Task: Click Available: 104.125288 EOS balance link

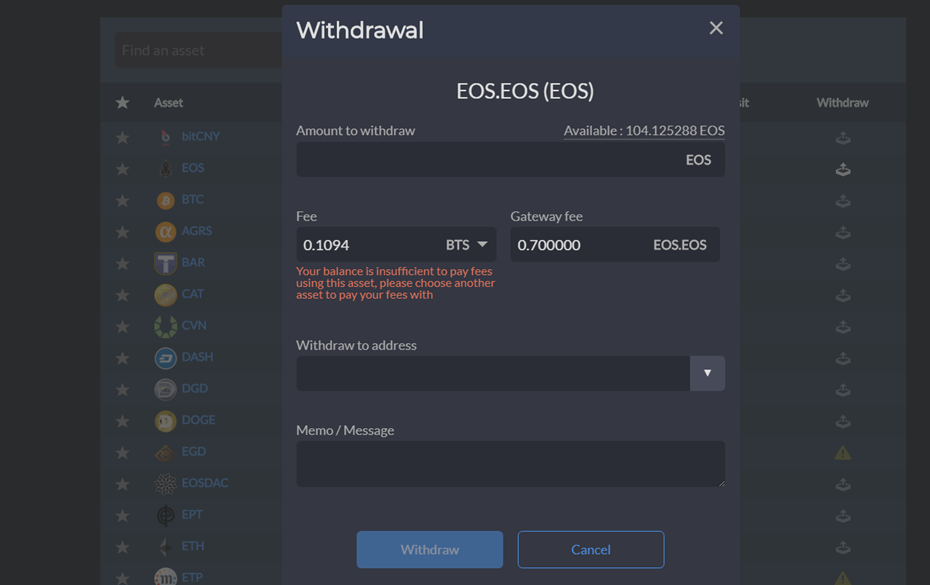Action: [644, 131]
